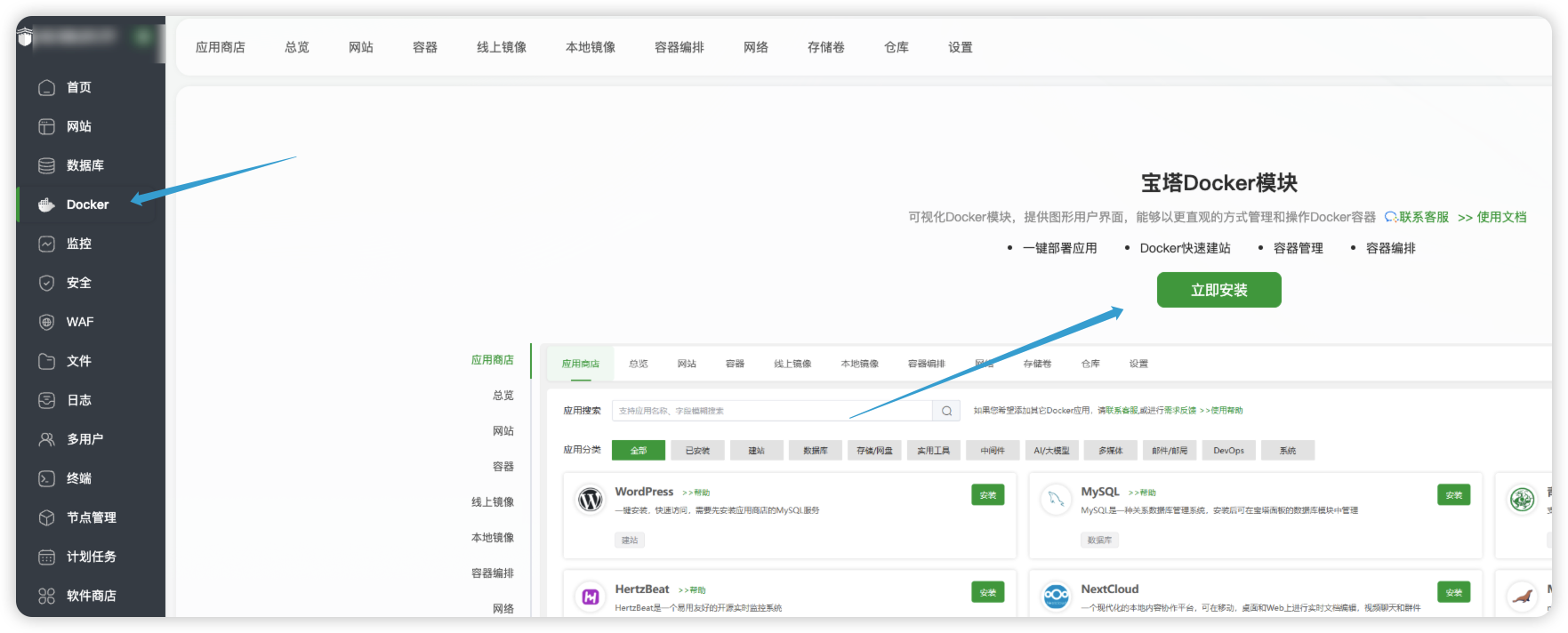Click the WordPress logo icon in the preview

(x=591, y=500)
